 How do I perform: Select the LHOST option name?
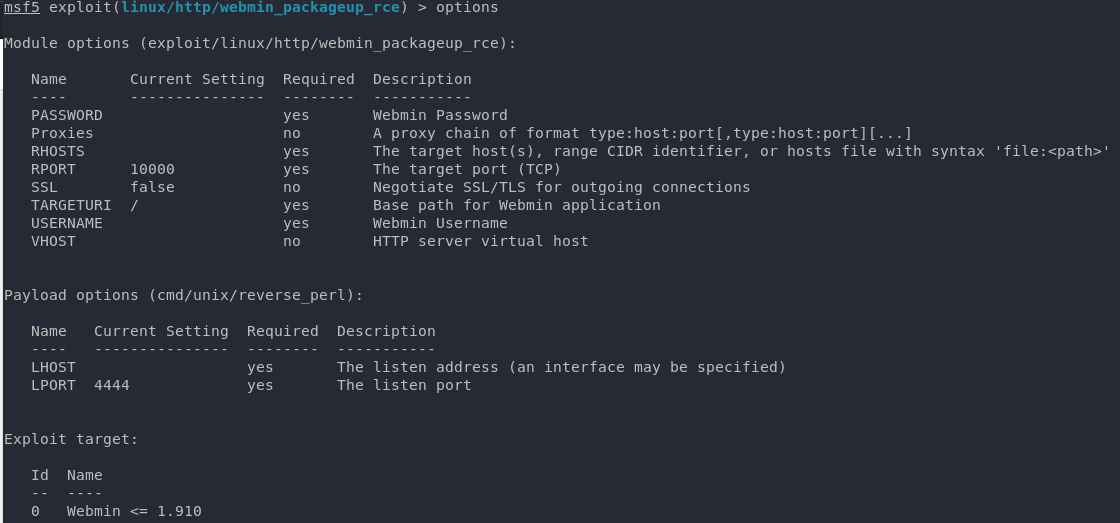[53, 367]
